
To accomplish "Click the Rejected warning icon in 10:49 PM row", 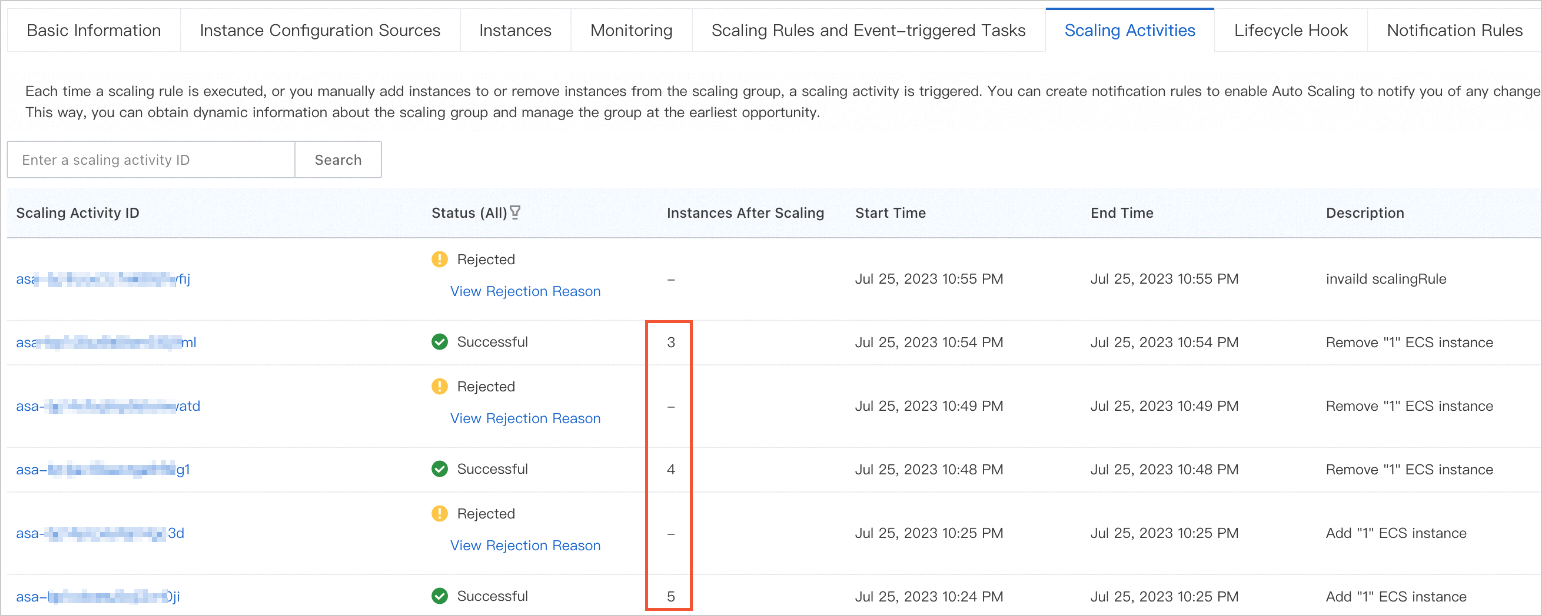I will tap(439, 386).
